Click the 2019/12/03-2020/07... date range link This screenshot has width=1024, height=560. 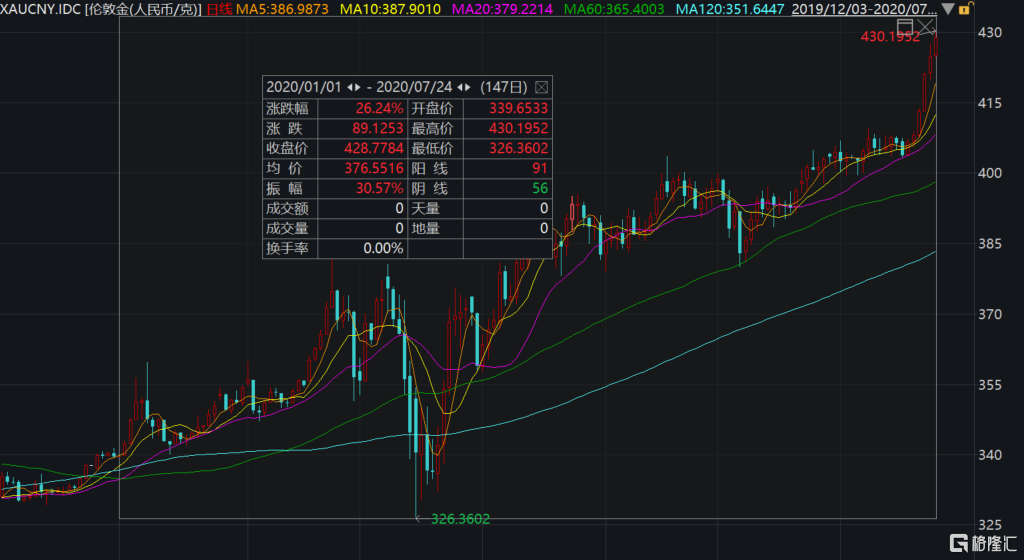(x=863, y=9)
